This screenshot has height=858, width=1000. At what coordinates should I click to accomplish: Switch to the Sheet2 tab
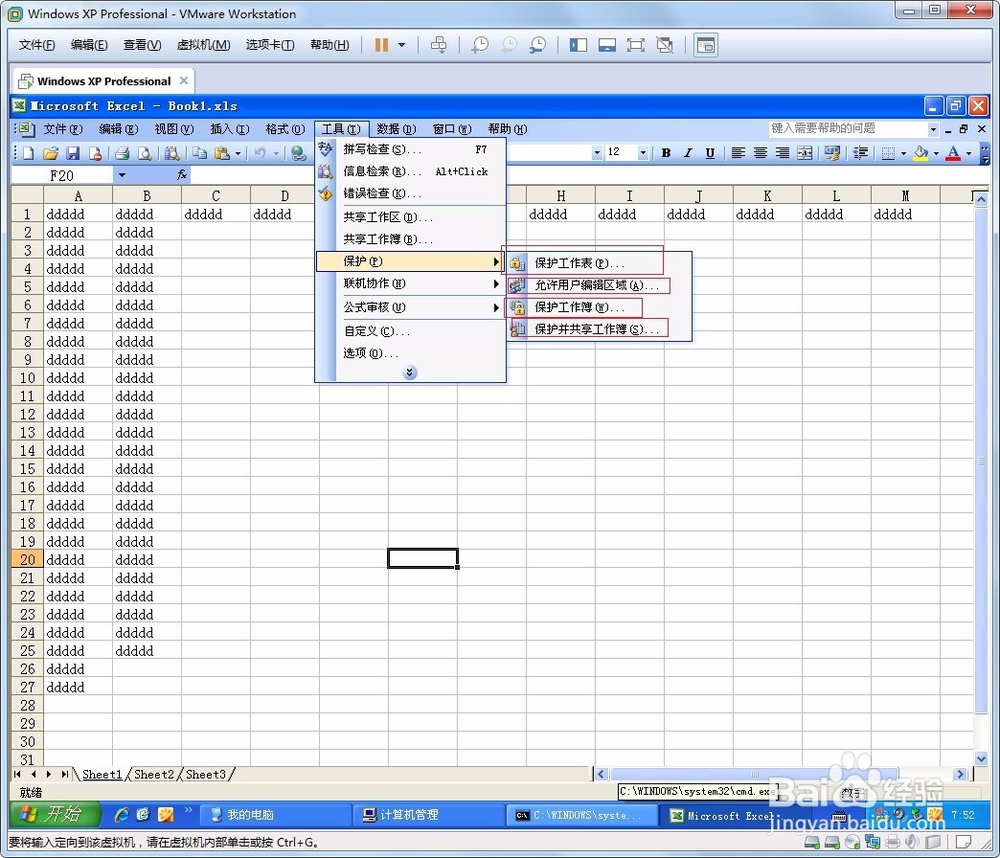coord(154,774)
